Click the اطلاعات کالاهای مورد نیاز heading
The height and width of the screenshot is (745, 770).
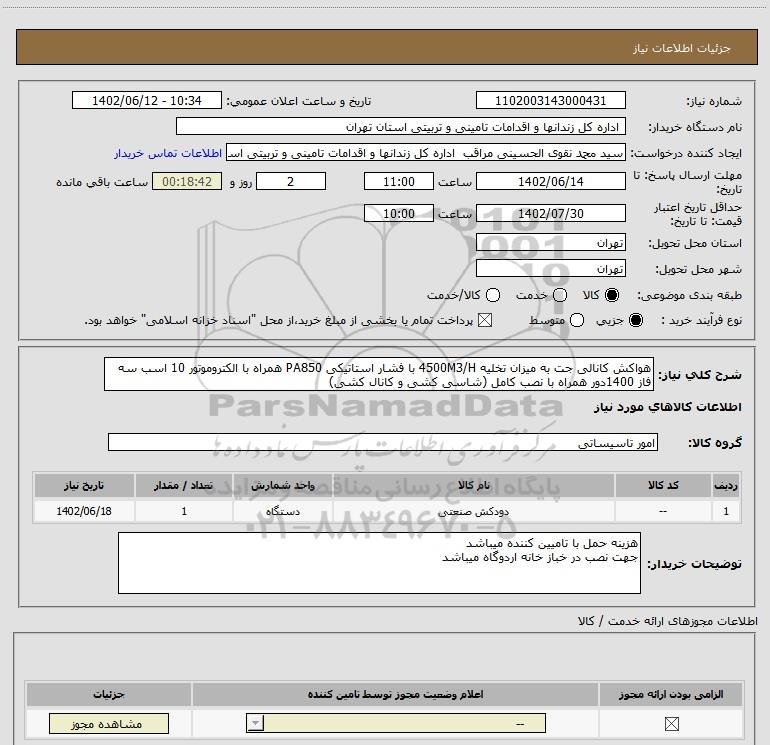point(667,407)
